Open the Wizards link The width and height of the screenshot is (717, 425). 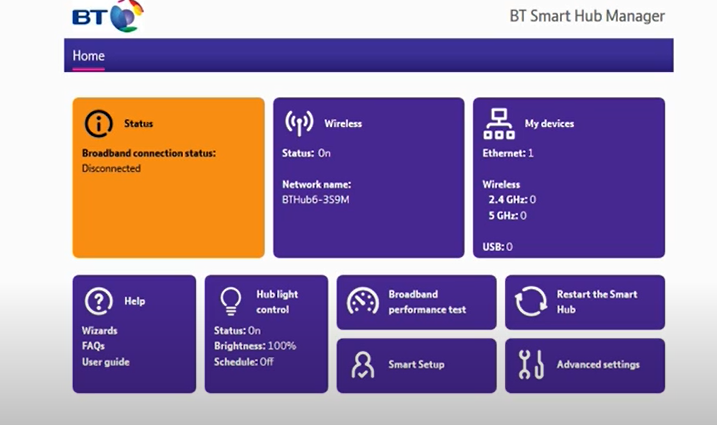[99, 331]
